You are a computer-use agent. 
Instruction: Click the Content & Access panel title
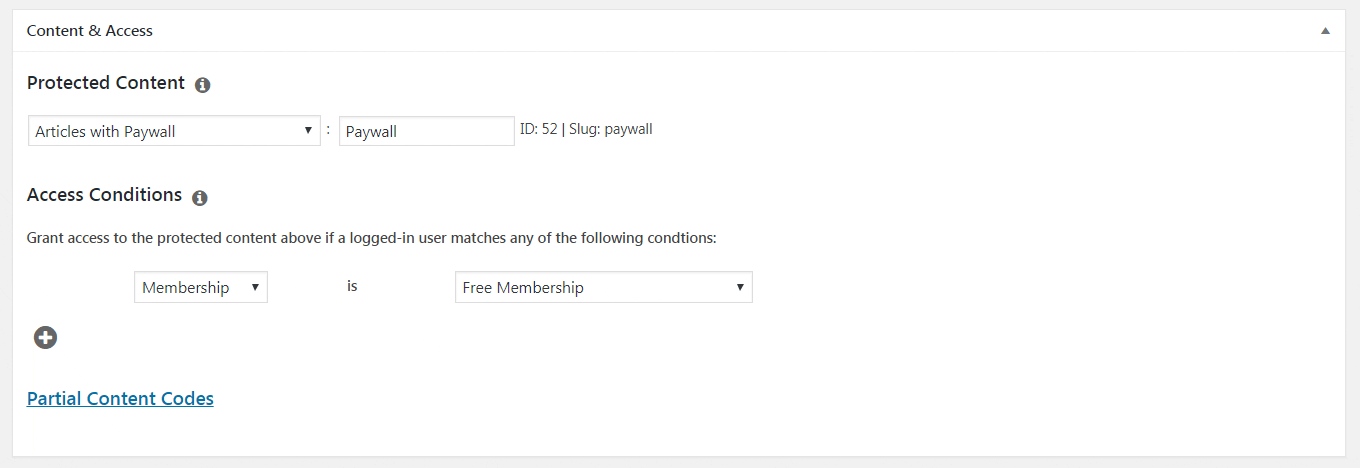pyautogui.click(x=90, y=31)
